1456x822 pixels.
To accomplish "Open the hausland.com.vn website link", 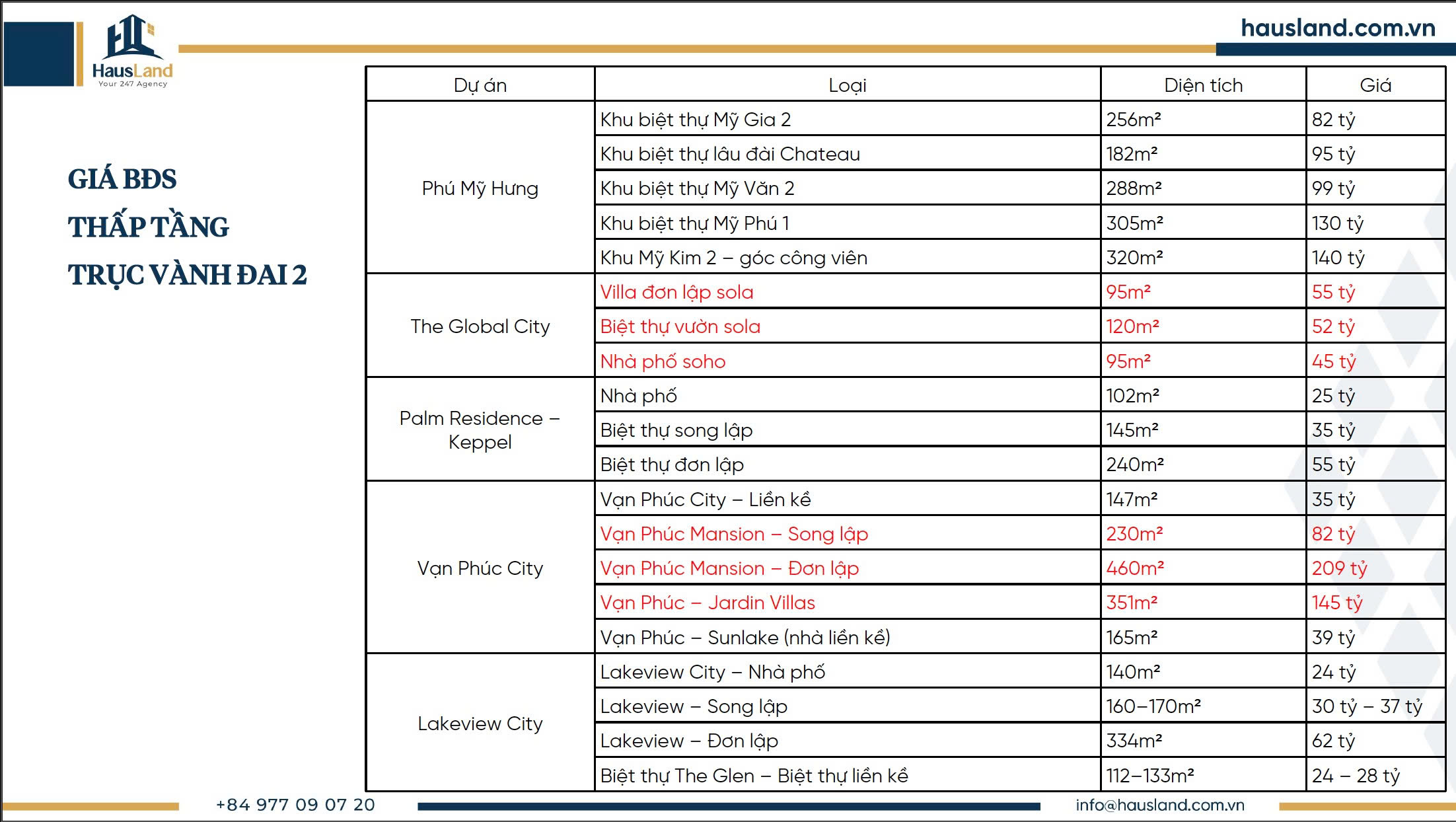I will click(x=1338, y=28).
